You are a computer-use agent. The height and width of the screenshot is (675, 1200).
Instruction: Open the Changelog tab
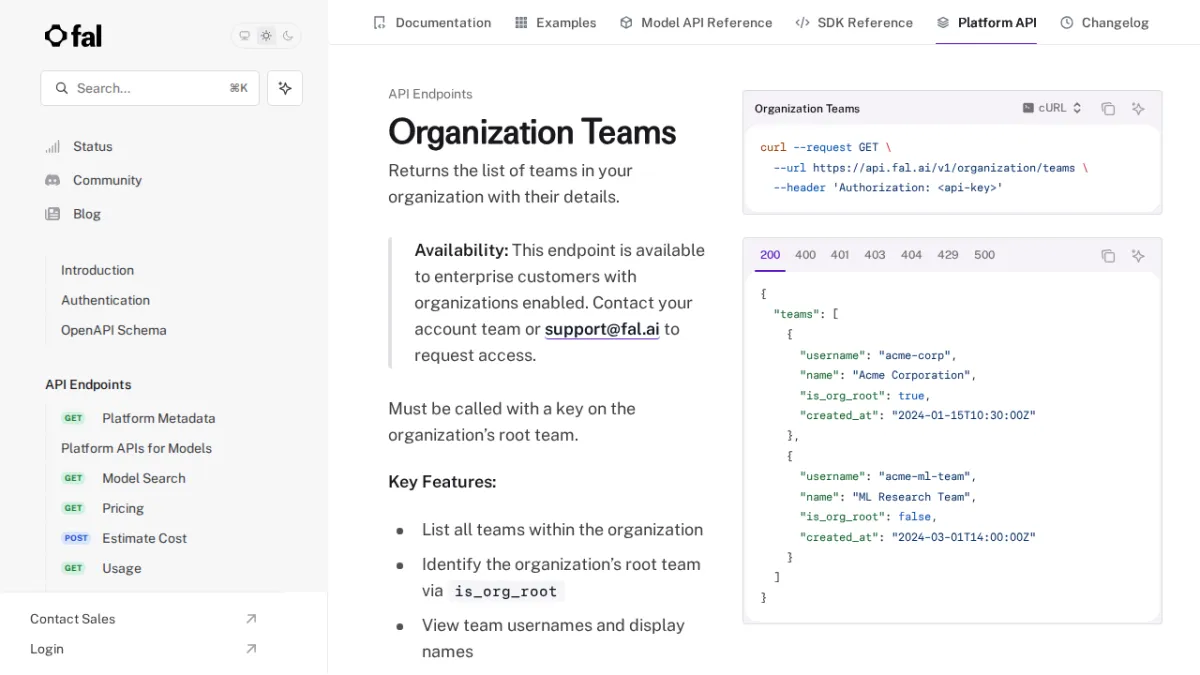[1104, 22]
